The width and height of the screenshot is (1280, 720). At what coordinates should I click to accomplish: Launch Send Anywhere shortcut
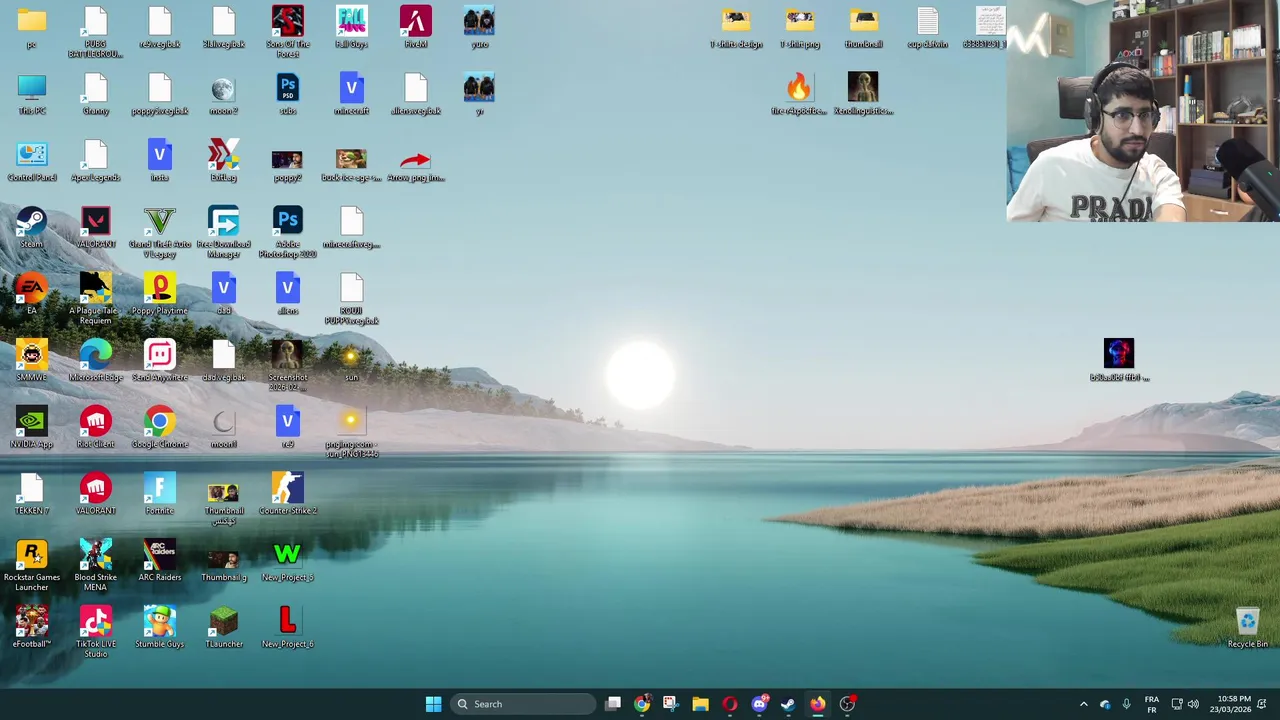159,361
